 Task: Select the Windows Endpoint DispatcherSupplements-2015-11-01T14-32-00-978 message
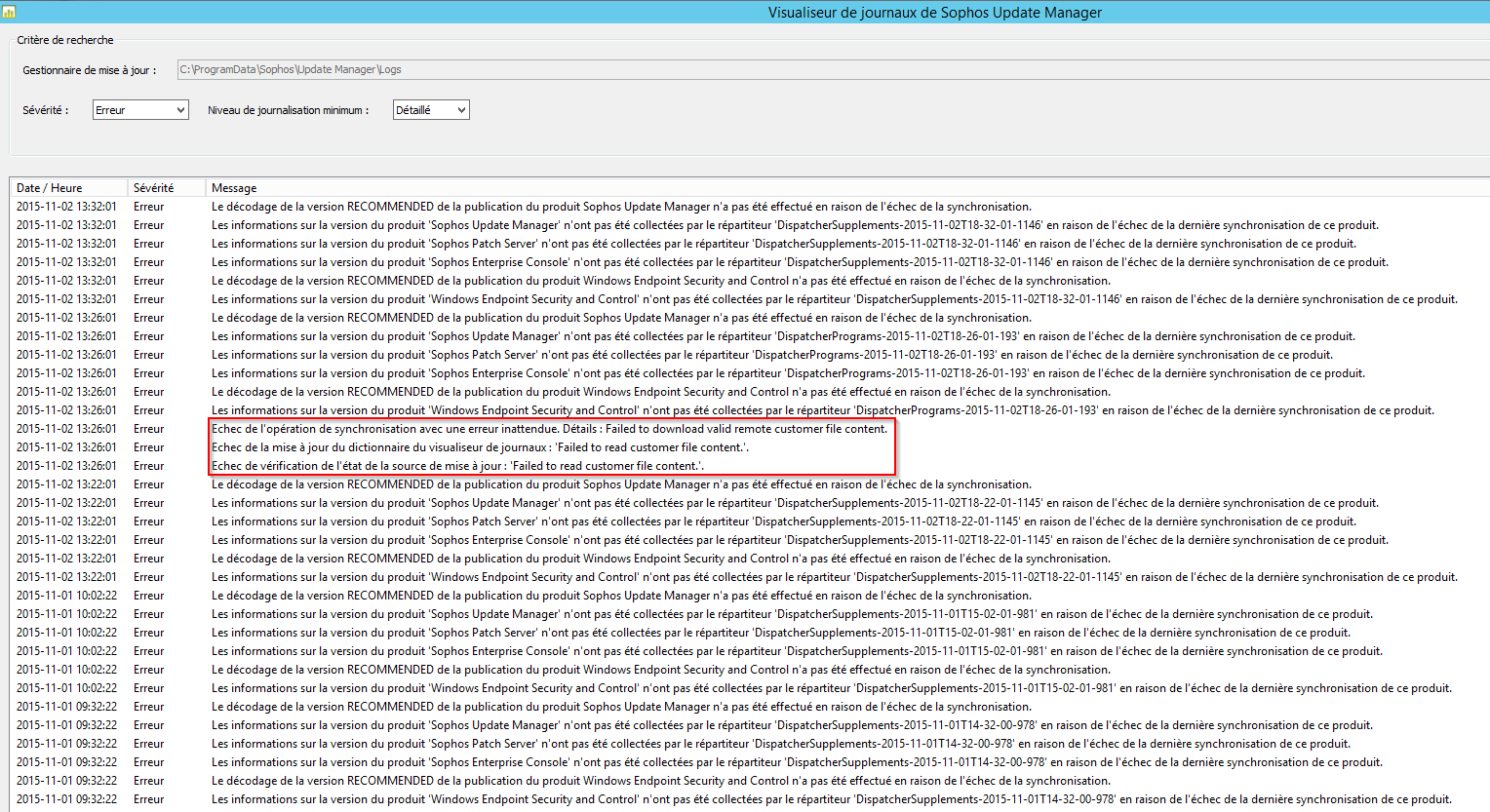(x=831, y=799)
